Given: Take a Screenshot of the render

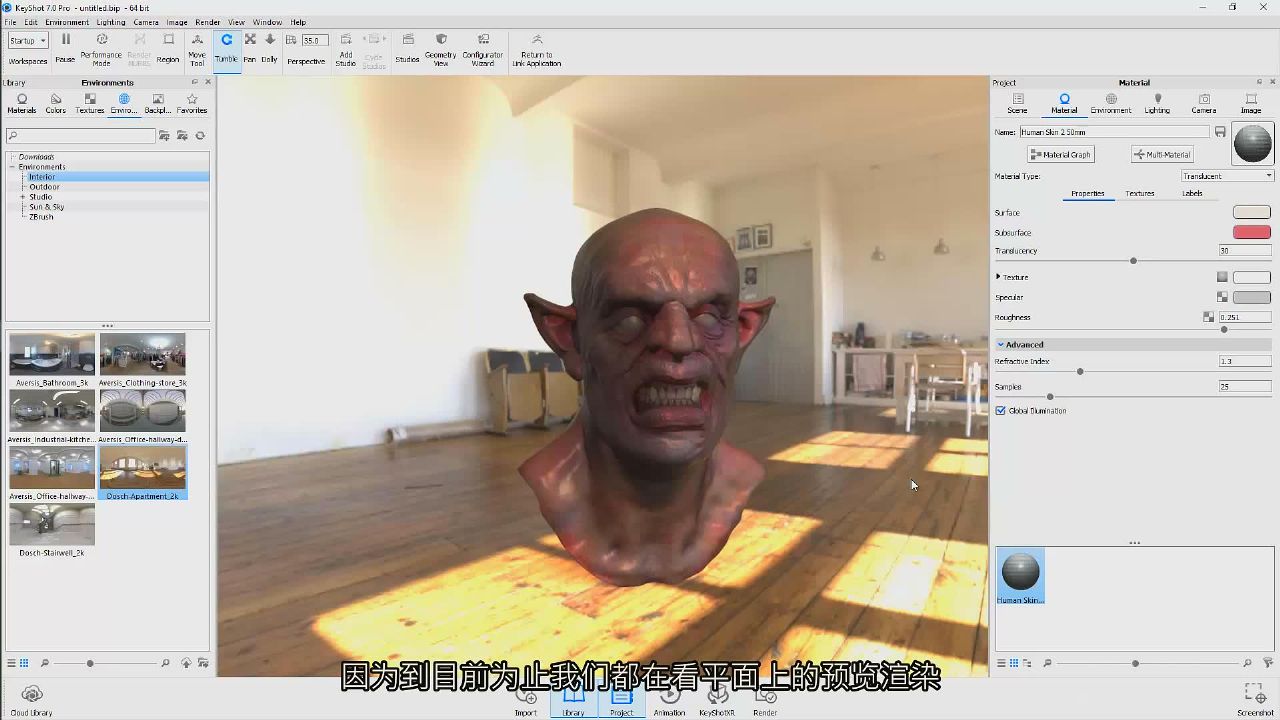Looking at the screenshot, I should [1255, 700].
